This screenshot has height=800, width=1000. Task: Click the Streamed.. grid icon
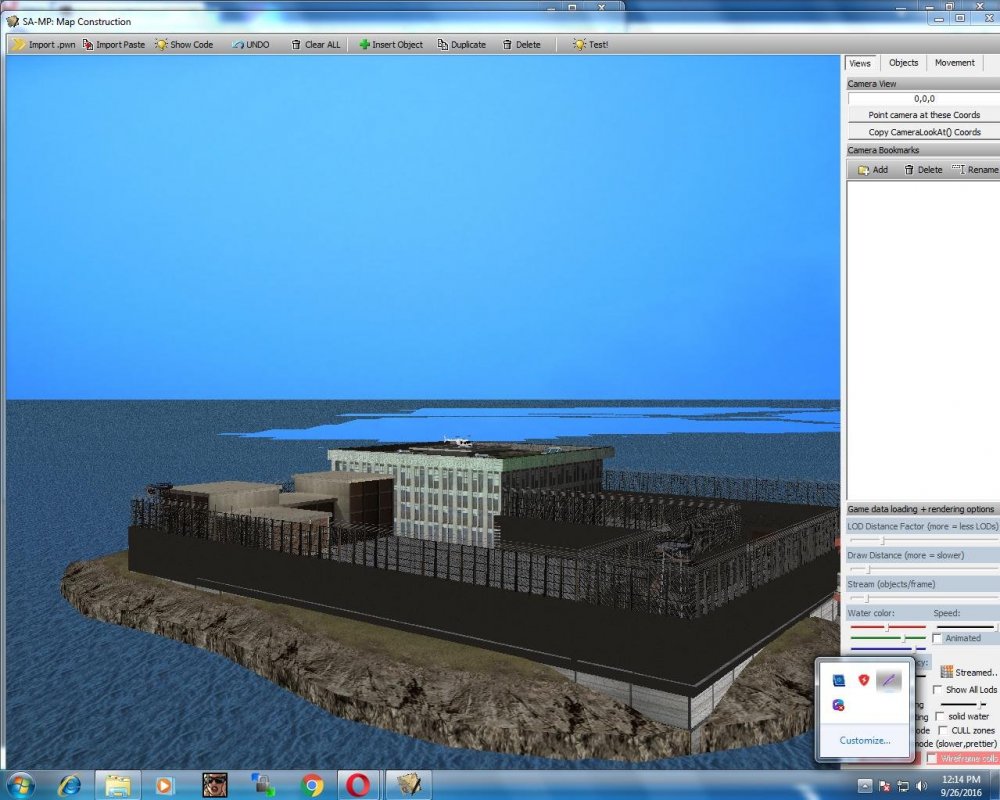pyautogui.click(x=946, y=672)
